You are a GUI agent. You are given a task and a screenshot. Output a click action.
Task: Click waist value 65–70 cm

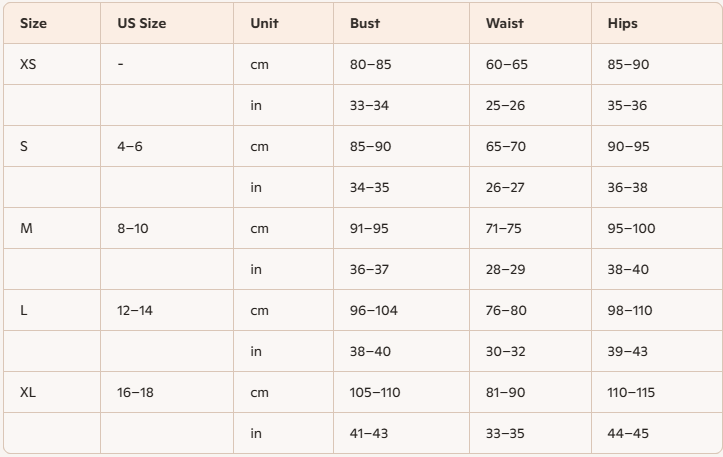point(506,146)
